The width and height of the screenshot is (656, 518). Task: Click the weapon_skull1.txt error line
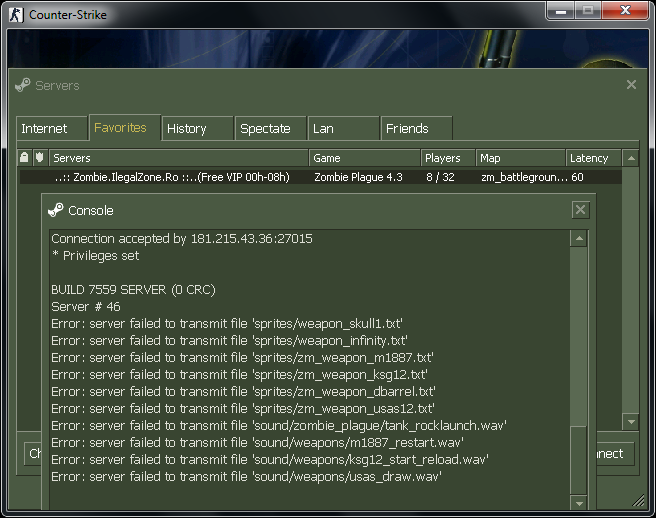click(227, 323)
